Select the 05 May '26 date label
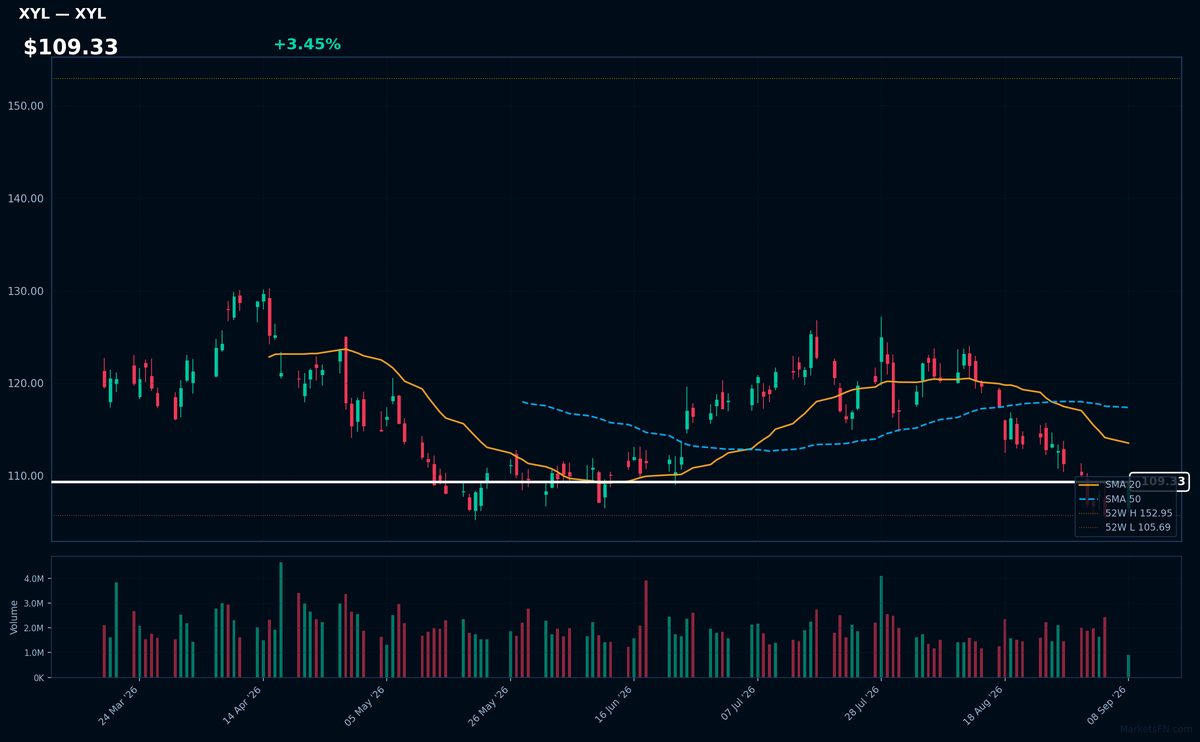Screen dimensions: 1200x742 click(365, 705)
